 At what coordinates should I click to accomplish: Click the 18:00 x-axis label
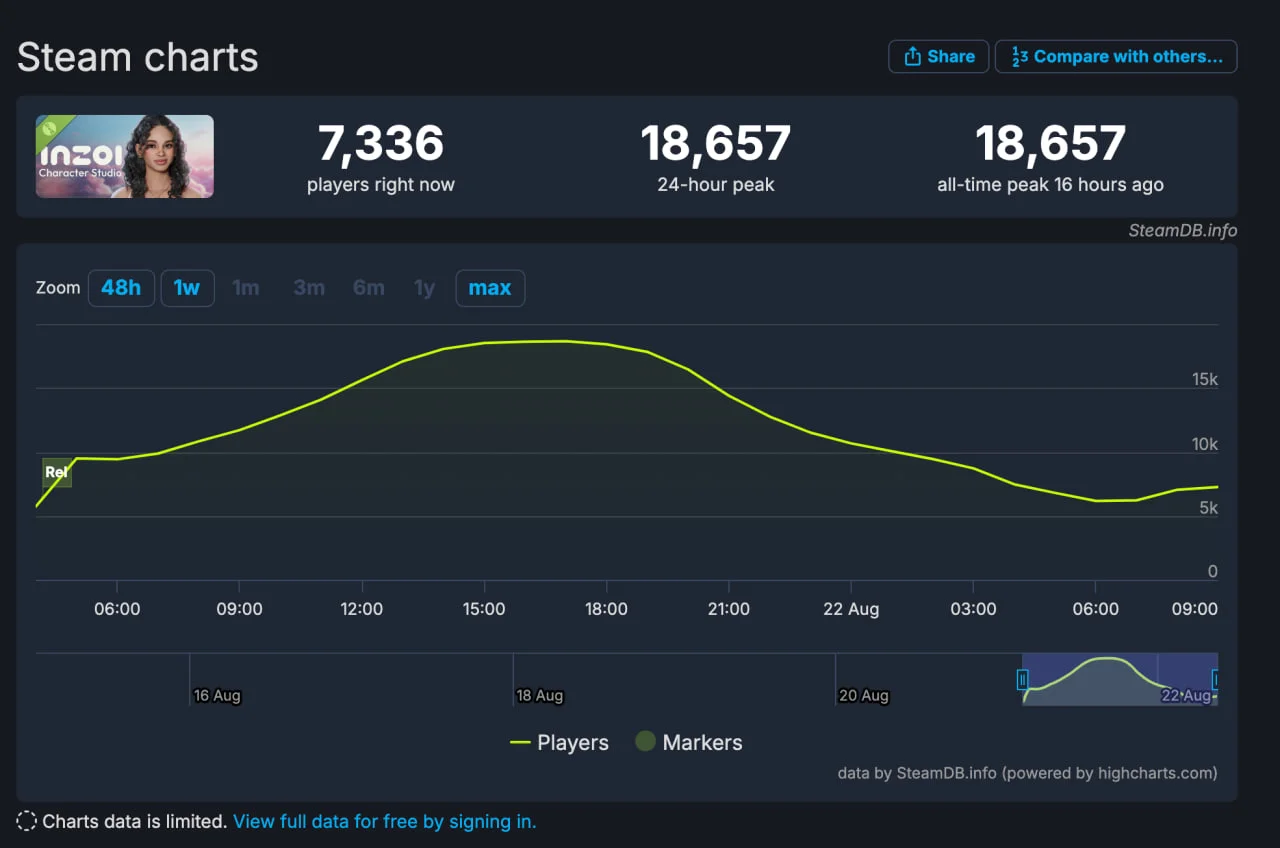coord(606,609)
